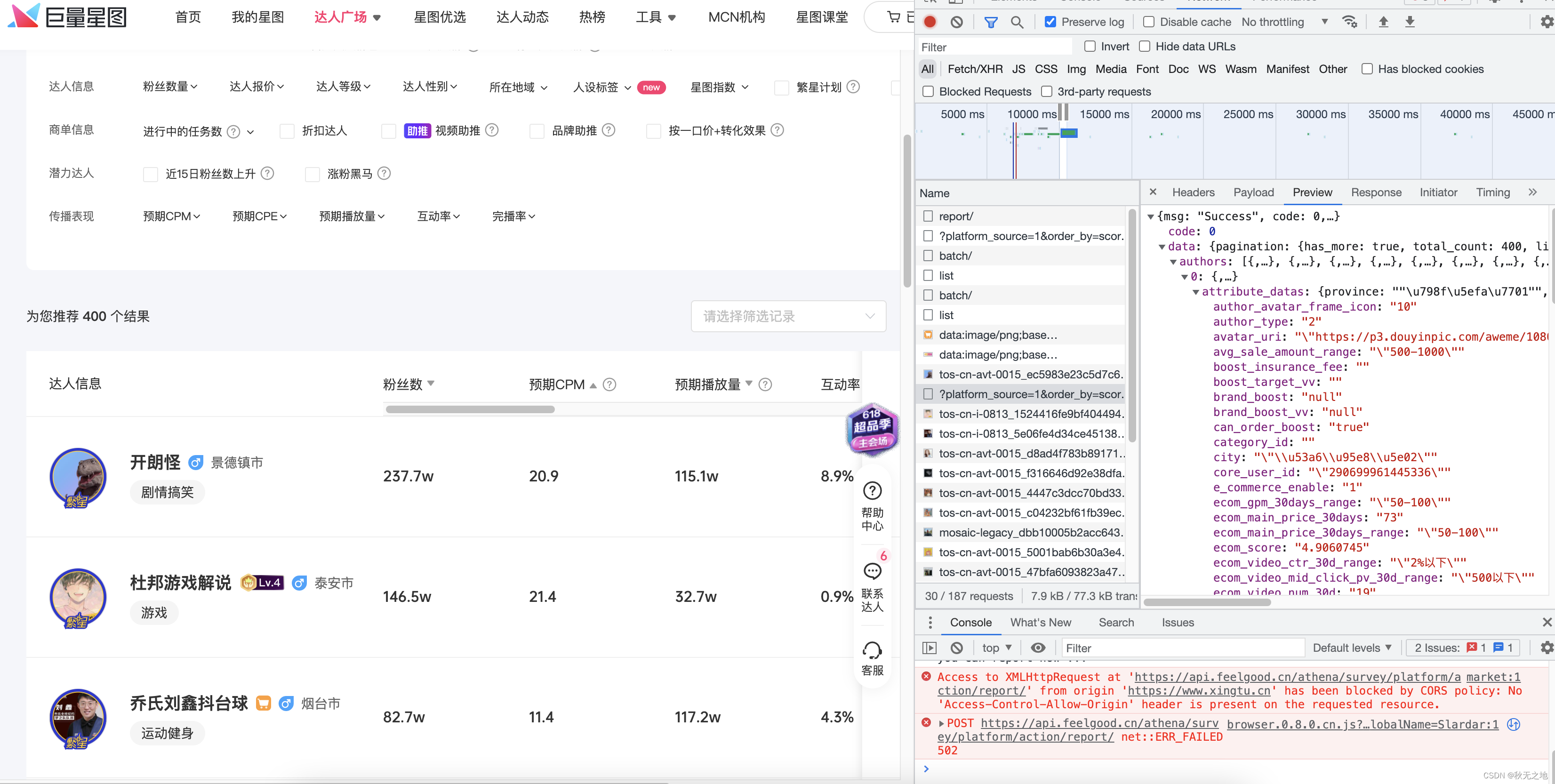Click the red record network log icon

tap(930, 22)
